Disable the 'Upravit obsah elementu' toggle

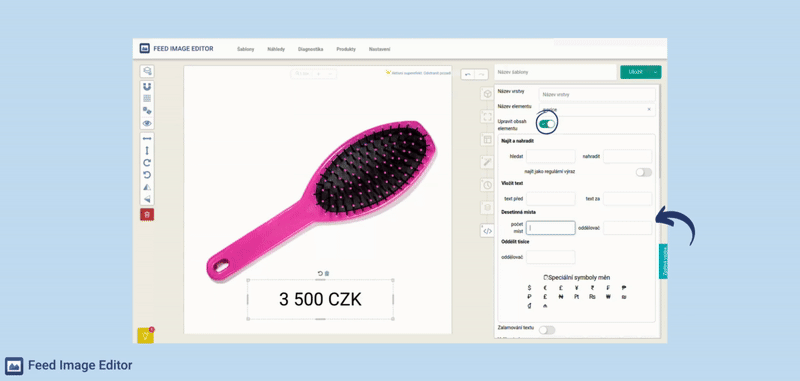pyautogui.click(x=547, y=124)
